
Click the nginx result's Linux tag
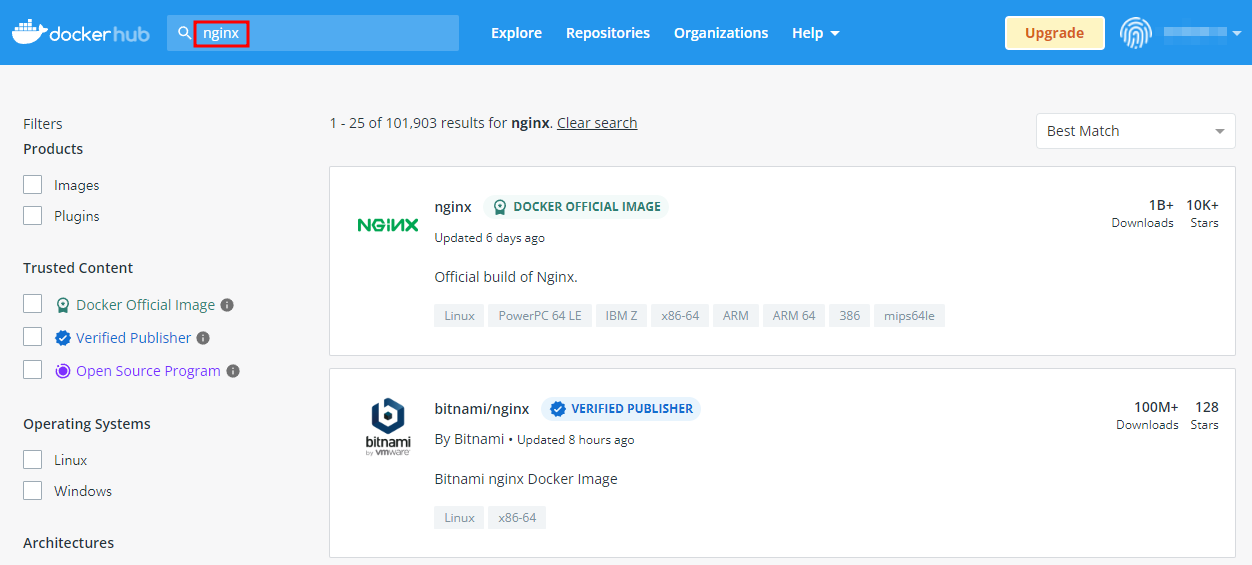click(x=459, y=316)
